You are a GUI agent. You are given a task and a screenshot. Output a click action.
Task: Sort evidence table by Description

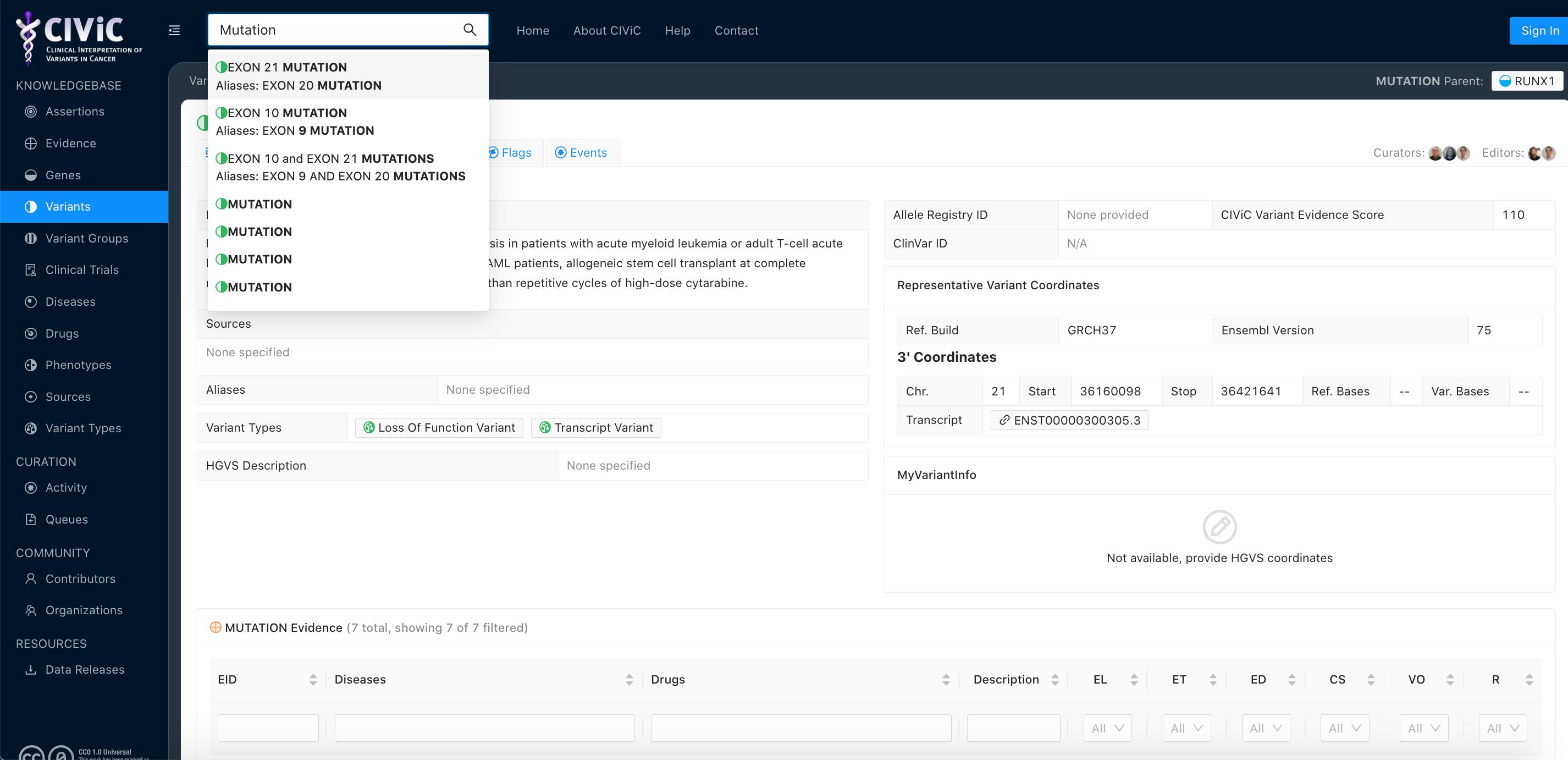(1054, 680)
